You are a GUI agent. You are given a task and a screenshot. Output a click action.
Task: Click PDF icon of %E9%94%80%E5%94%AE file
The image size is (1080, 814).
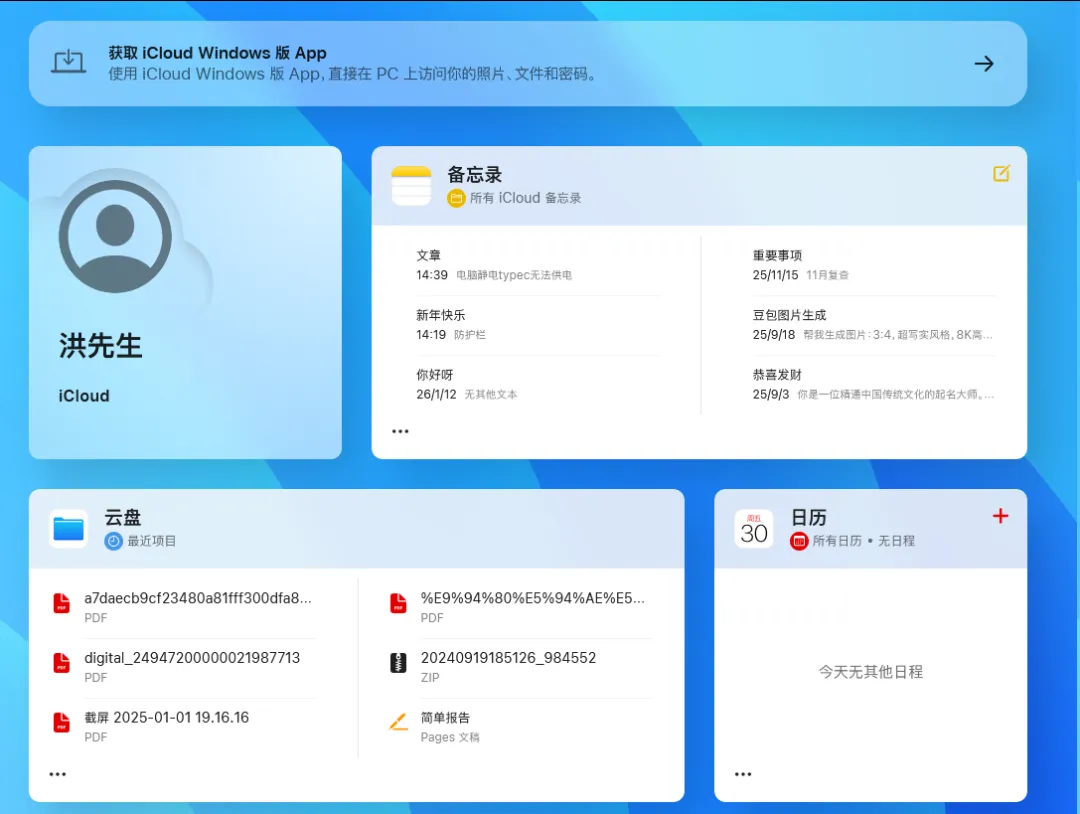click(x=398, y=603)
